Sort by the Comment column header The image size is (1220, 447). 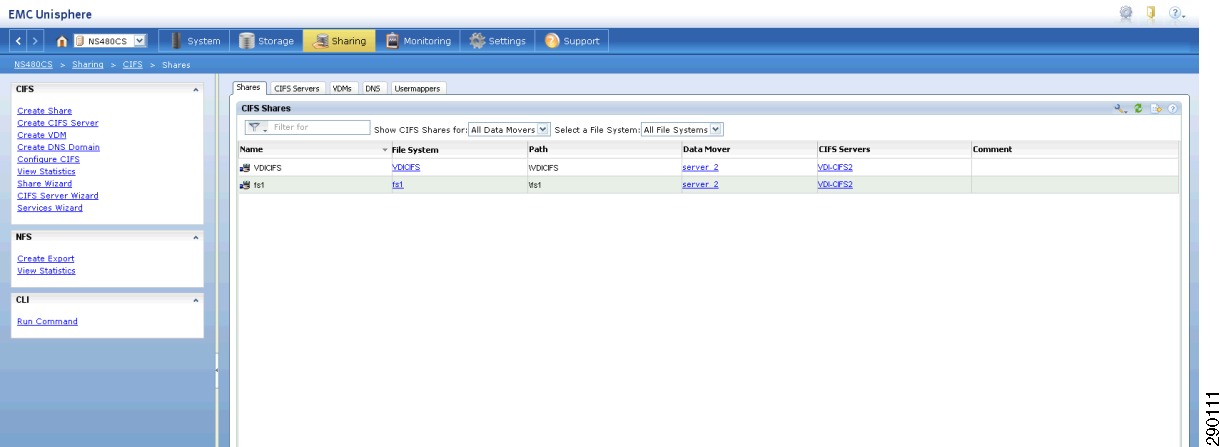click(1074, 149)
